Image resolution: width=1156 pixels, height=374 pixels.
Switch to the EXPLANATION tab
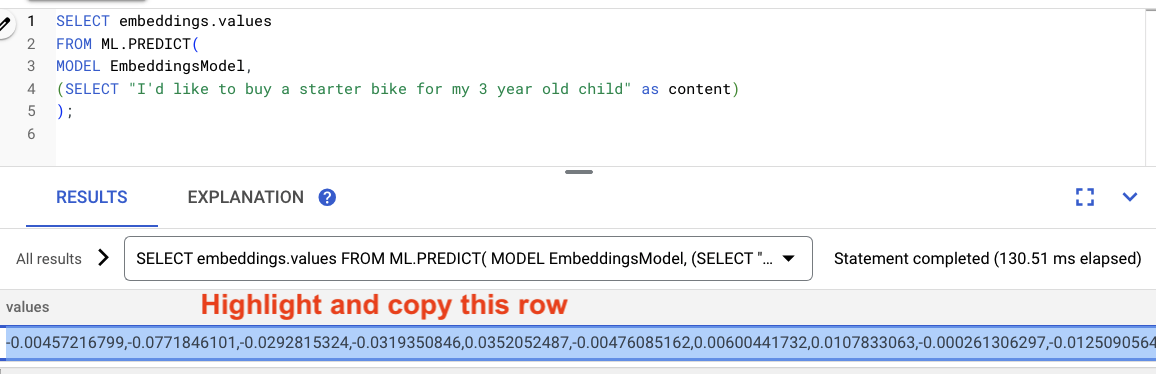246,198
